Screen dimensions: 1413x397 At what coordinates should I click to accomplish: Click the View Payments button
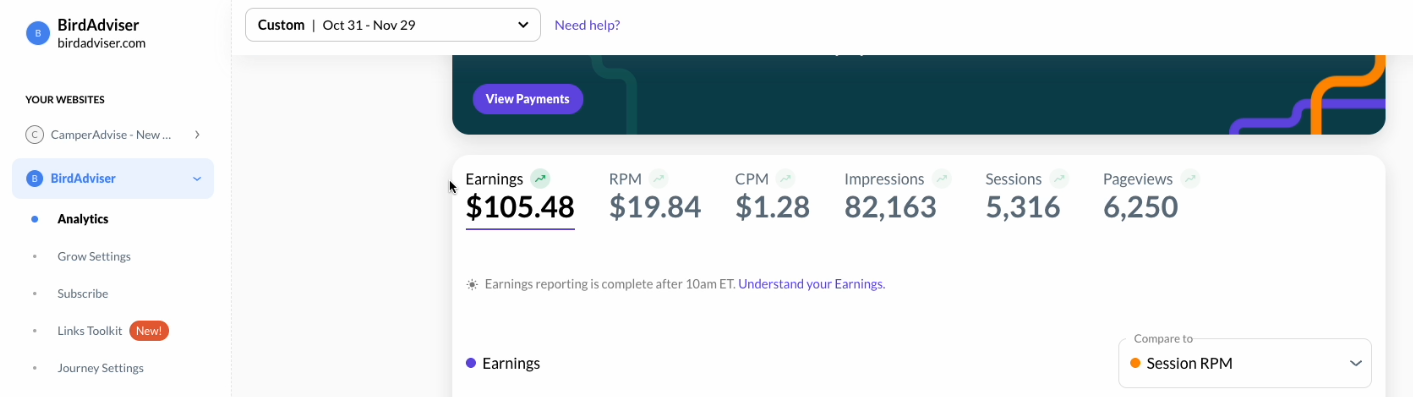click(x=528, y=99)
